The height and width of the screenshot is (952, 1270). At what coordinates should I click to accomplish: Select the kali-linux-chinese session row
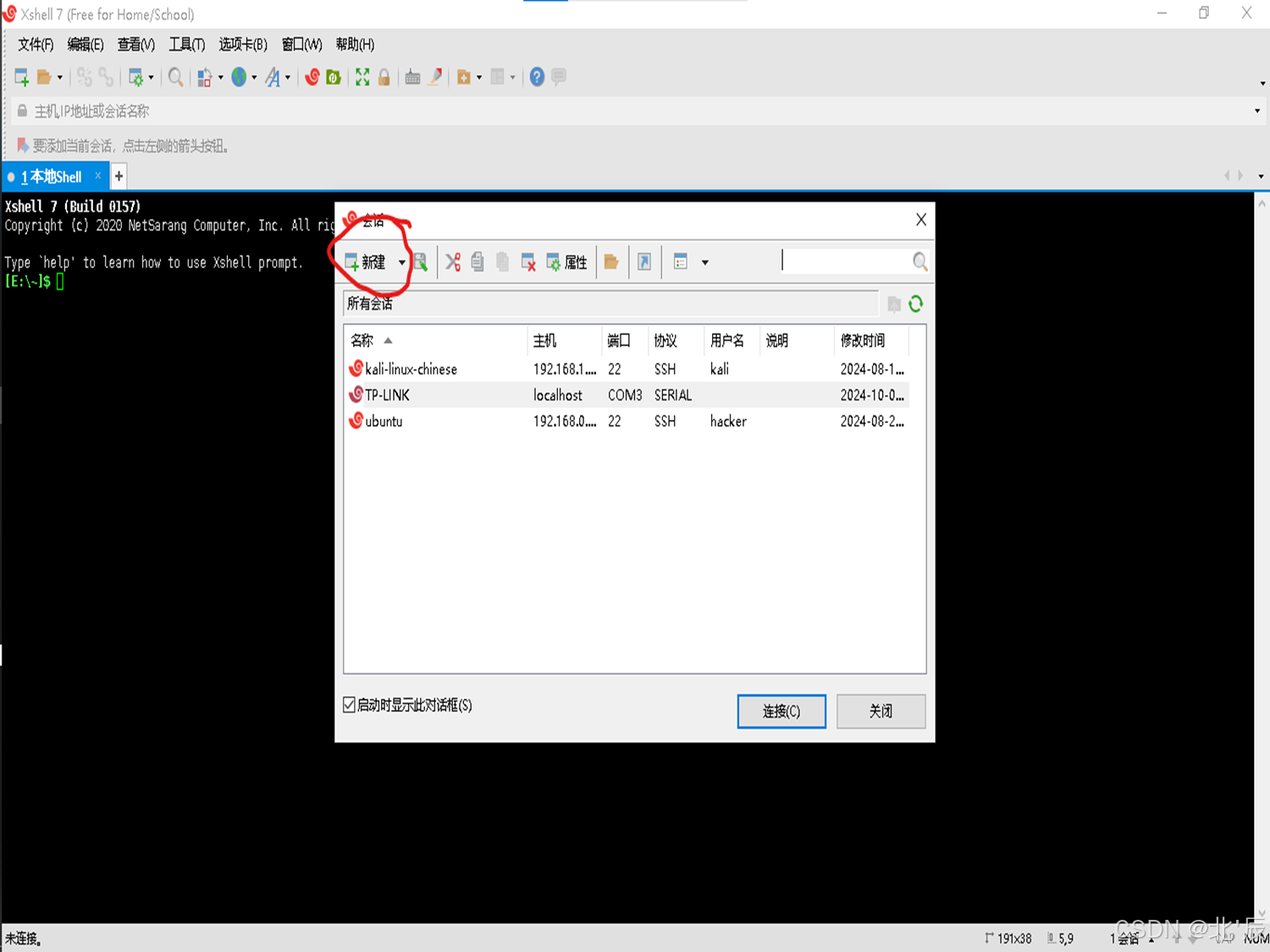627,369
